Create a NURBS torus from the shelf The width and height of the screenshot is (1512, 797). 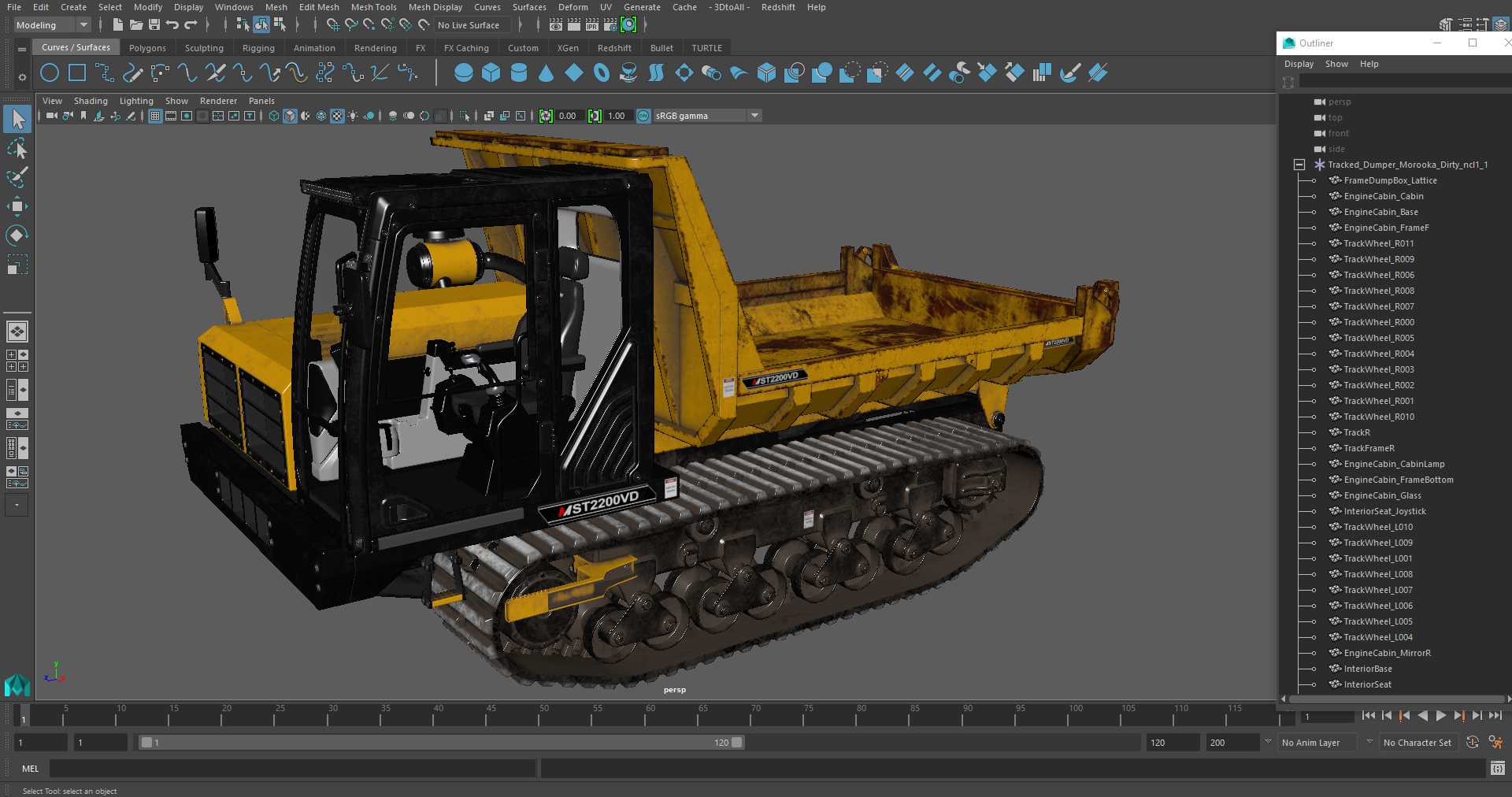(602, 73)
